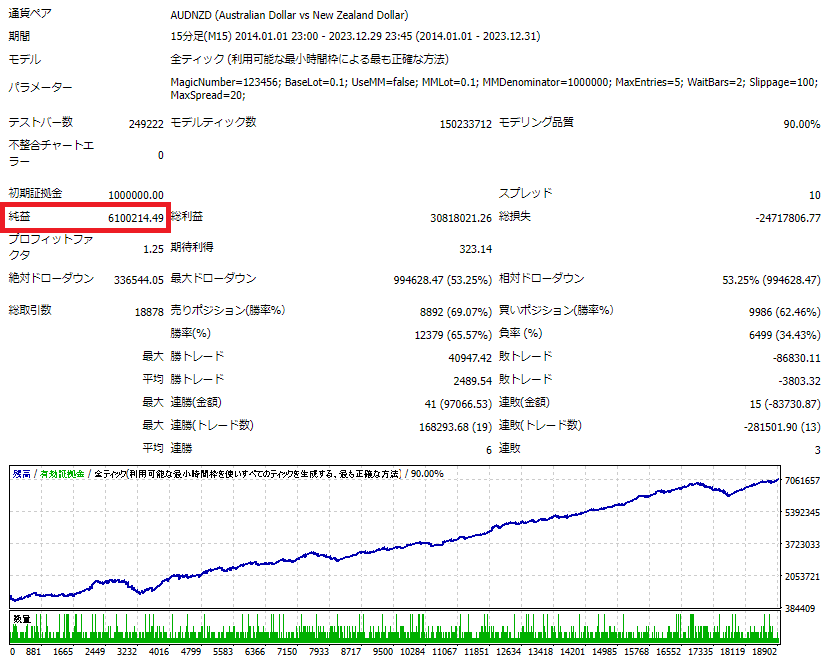
Task: Click the model ticks value 150233712
Action: pos(465,124)
